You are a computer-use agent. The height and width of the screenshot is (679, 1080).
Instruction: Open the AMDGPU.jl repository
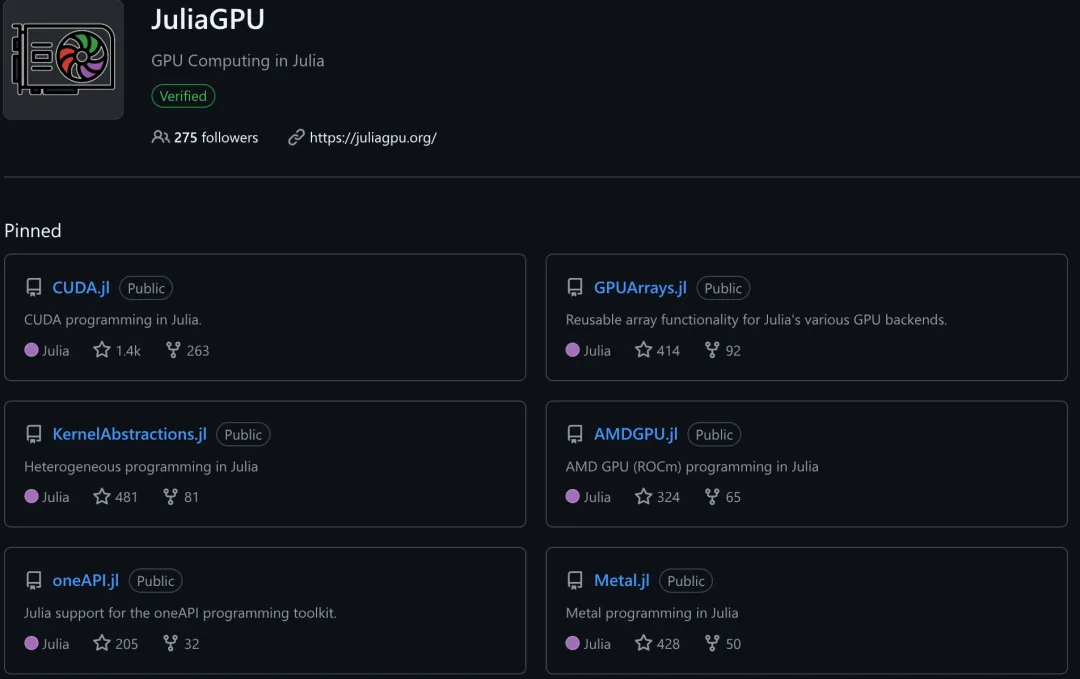tap(635, 434)
